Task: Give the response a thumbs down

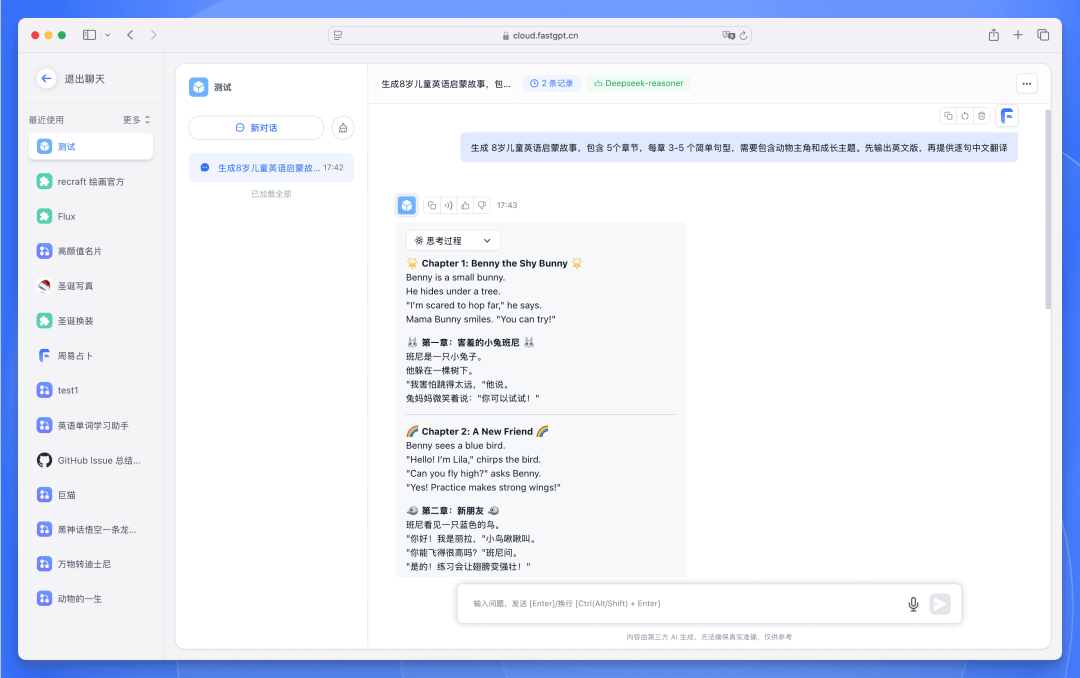Action: point(482,205)
